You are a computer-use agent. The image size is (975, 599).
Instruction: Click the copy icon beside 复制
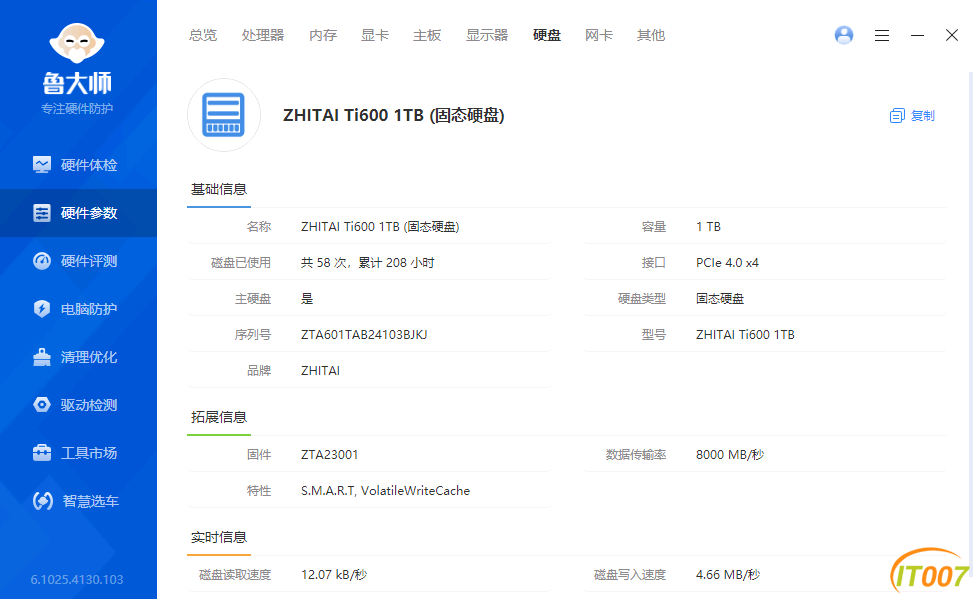coord(897,116)
